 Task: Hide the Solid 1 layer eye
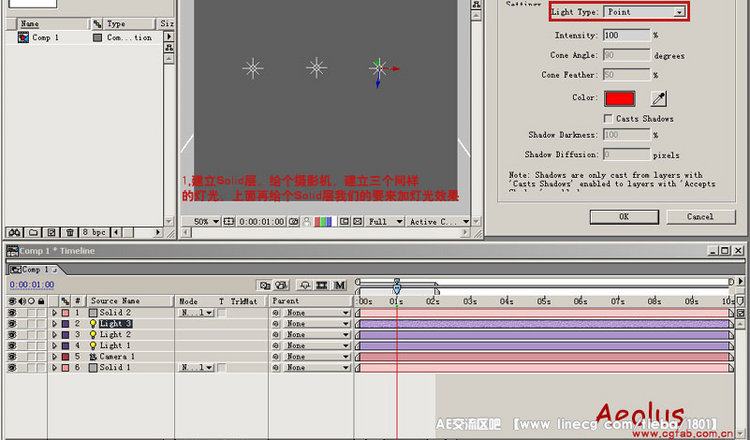click(x=12, y=368)
